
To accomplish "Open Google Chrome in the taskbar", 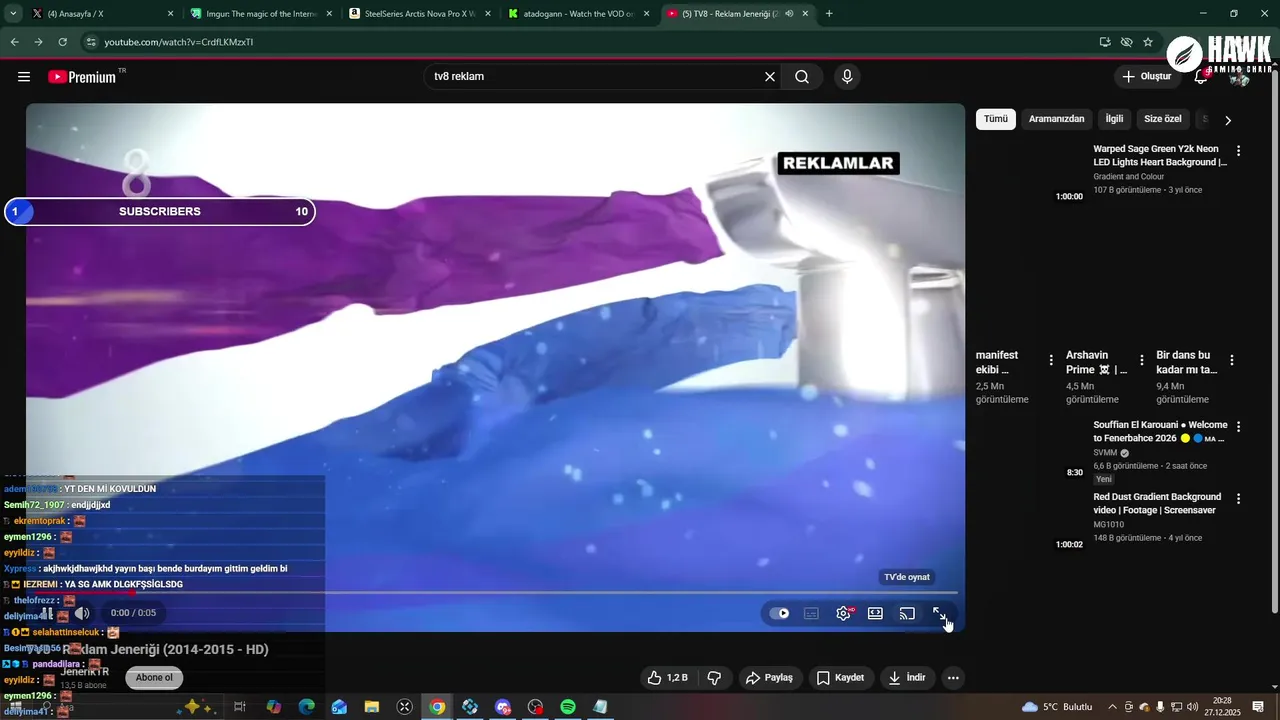I will (x=437, y=706).
